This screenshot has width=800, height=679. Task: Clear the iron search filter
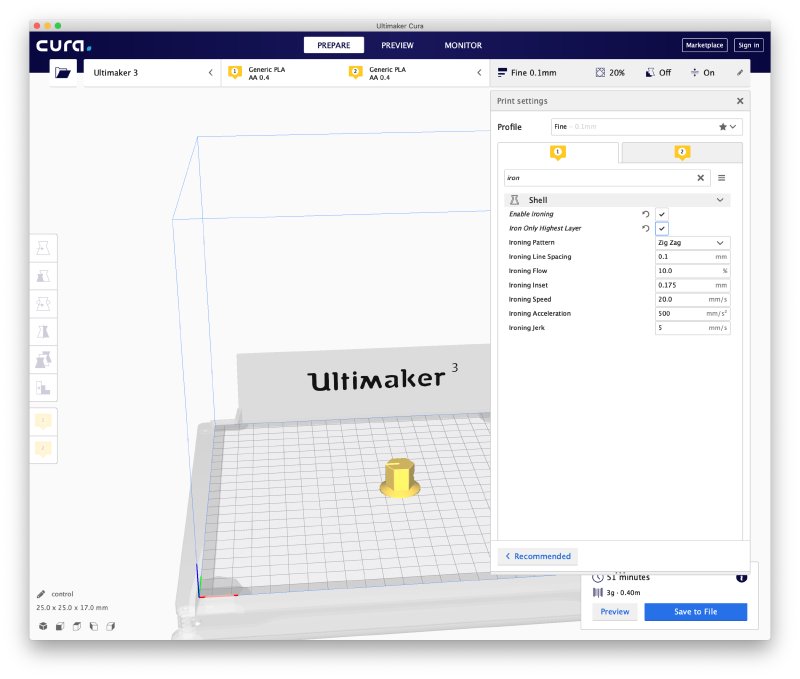[701, 178]
